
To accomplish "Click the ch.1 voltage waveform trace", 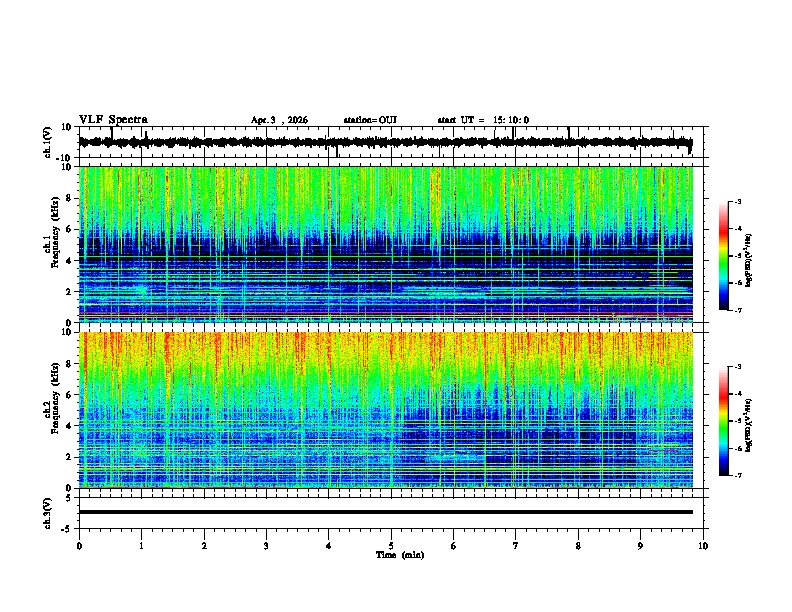I will tap(385, 142).
